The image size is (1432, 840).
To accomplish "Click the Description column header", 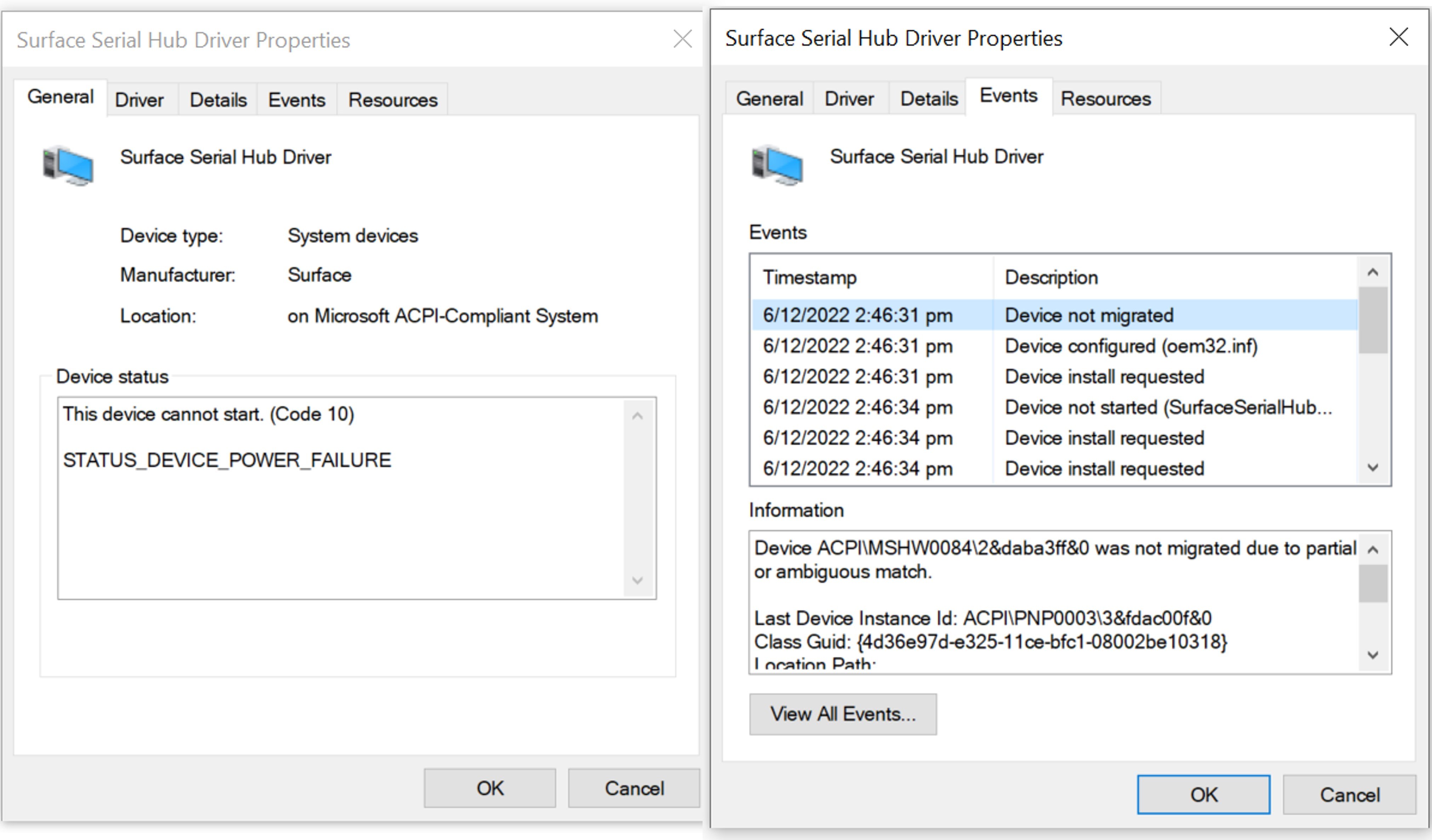I will 1175,277.
